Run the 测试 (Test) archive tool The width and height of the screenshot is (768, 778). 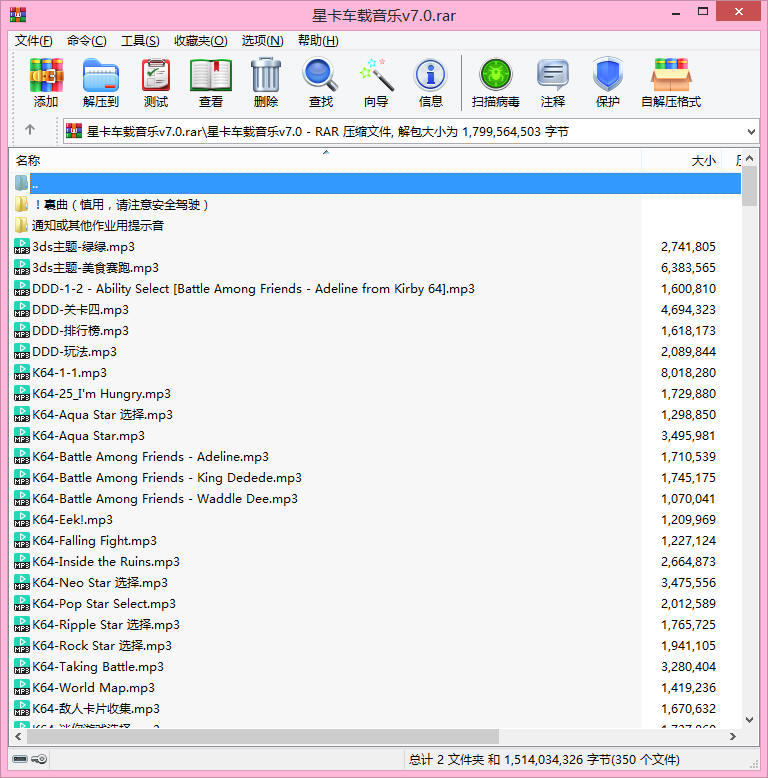pos(156,82)
